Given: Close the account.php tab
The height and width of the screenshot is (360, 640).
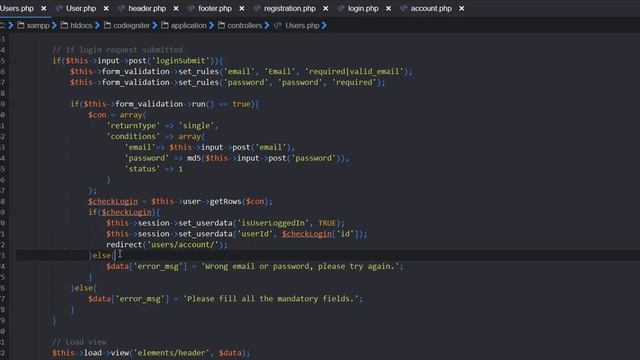Looking at the screenshot, I should coord(461,8).
